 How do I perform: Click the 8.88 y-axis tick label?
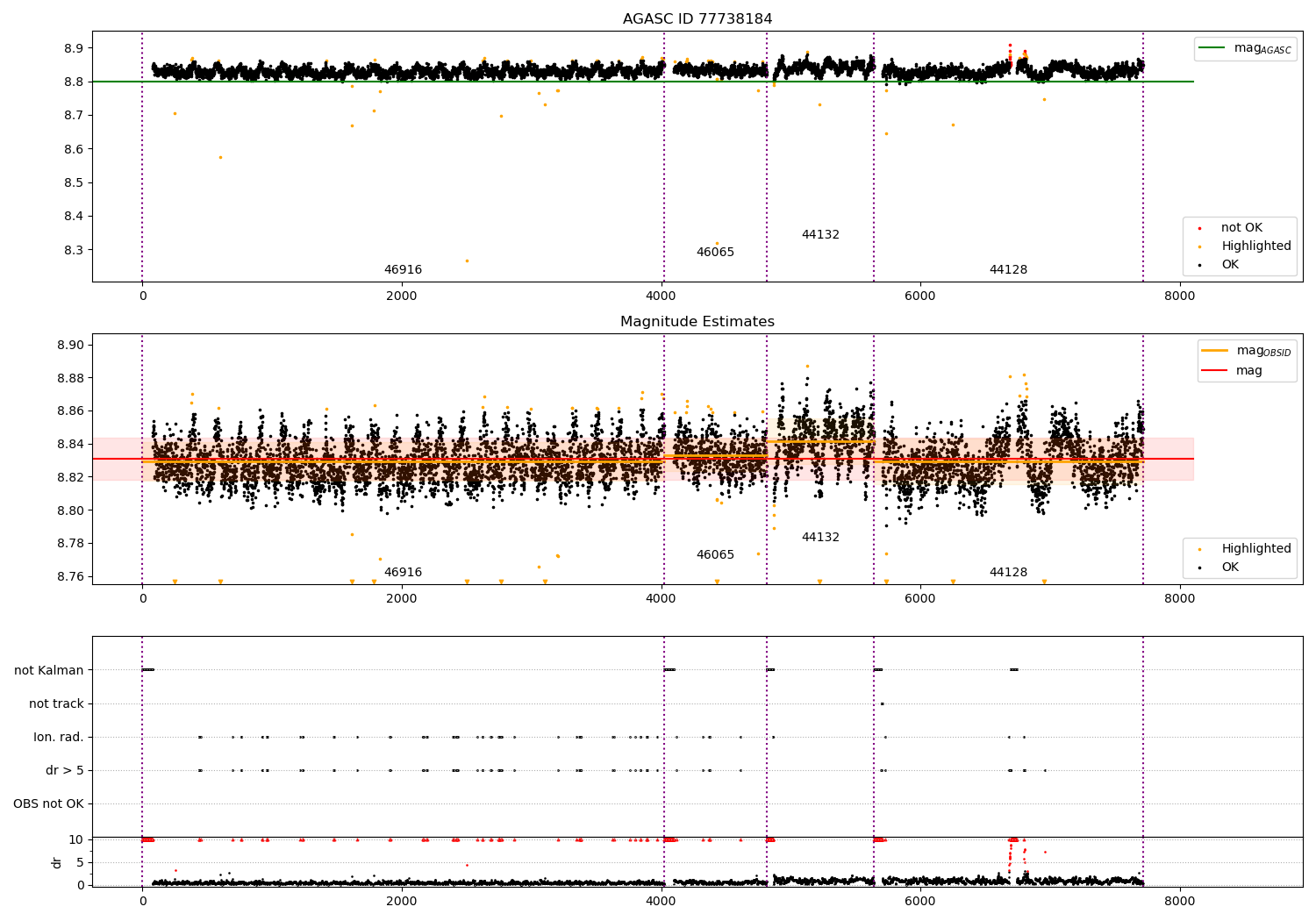[70, 378]
